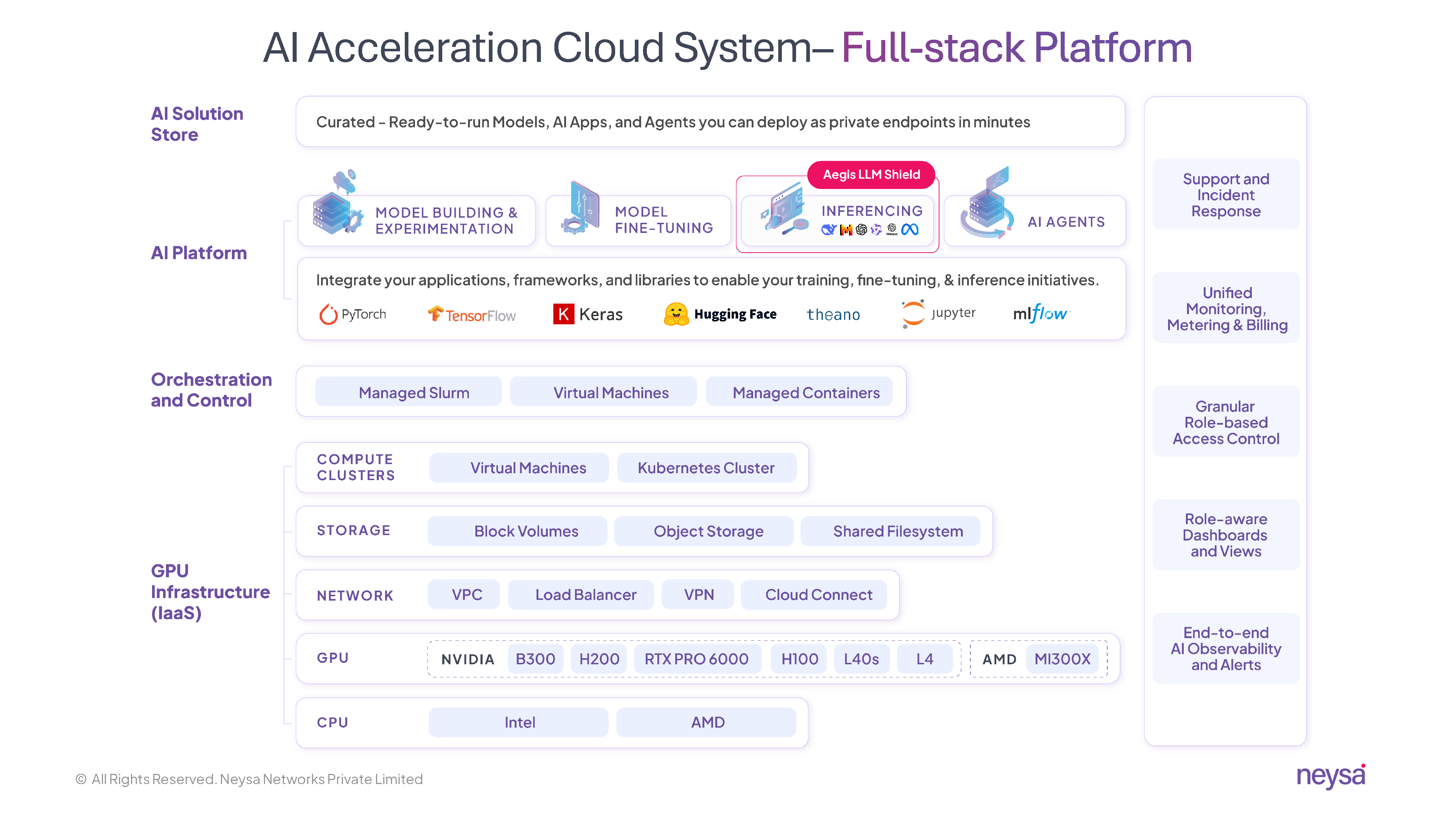Click the Qwen logo under Inferencing
Viewport: 1456px width, 819px height.
coord(876,229)
